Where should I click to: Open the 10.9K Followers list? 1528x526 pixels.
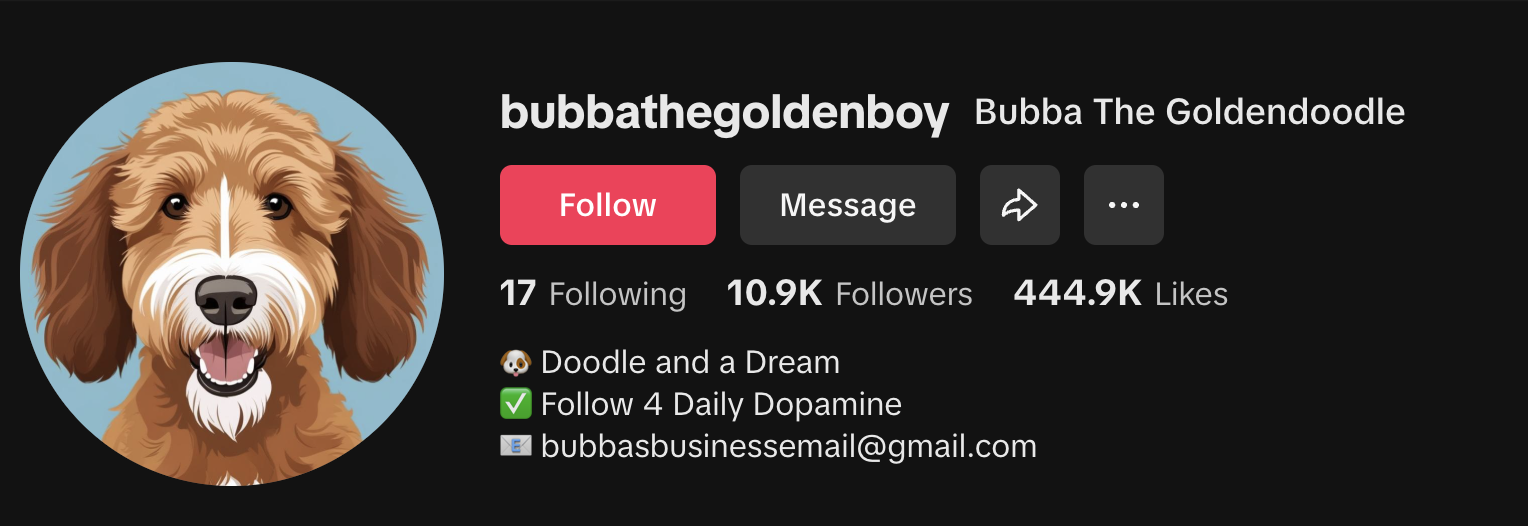point(849,294)
